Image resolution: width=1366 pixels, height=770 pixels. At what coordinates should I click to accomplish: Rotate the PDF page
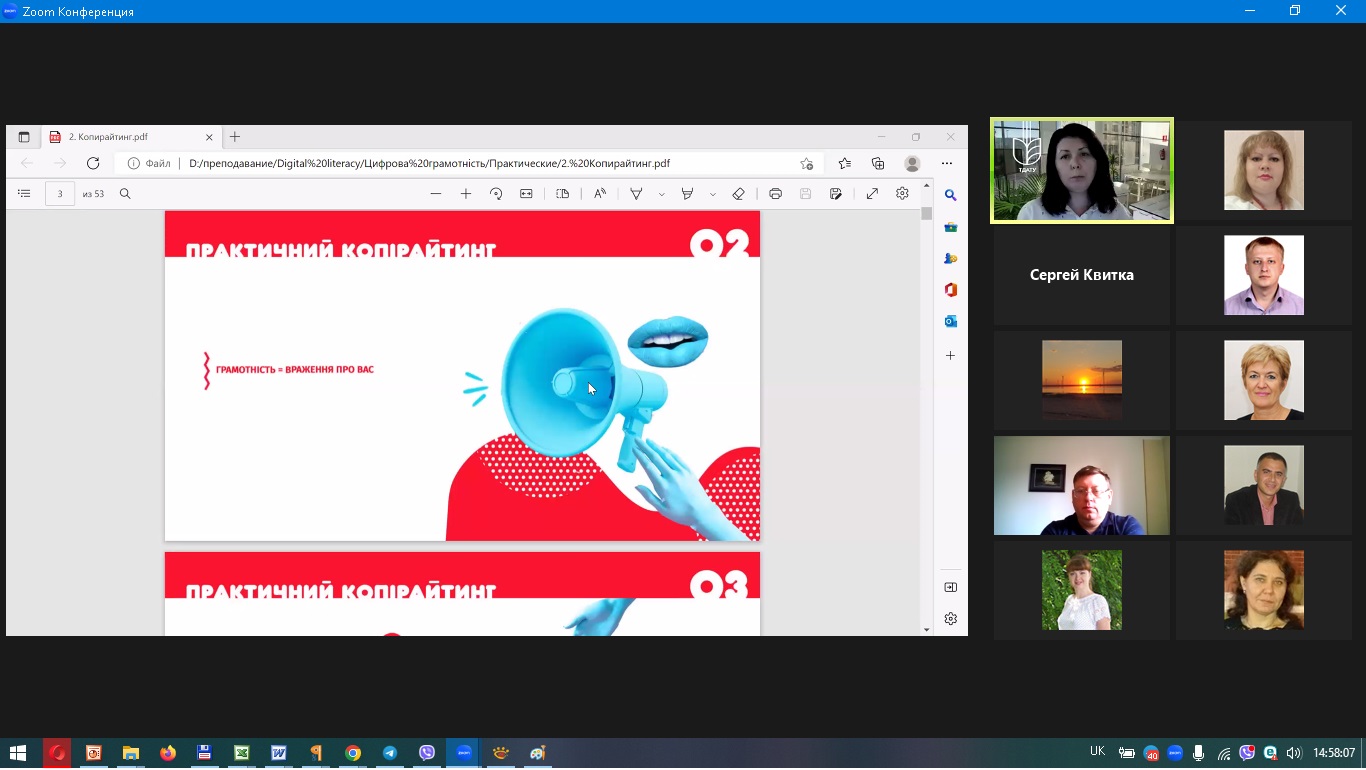496,194
